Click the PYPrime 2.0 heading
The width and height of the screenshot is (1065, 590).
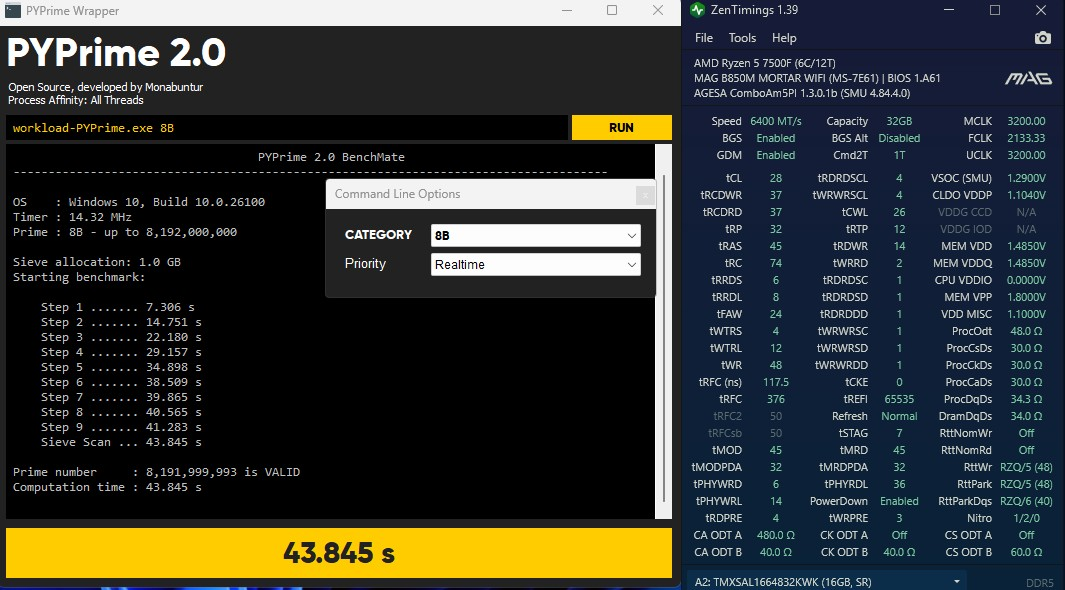point(116,53)
